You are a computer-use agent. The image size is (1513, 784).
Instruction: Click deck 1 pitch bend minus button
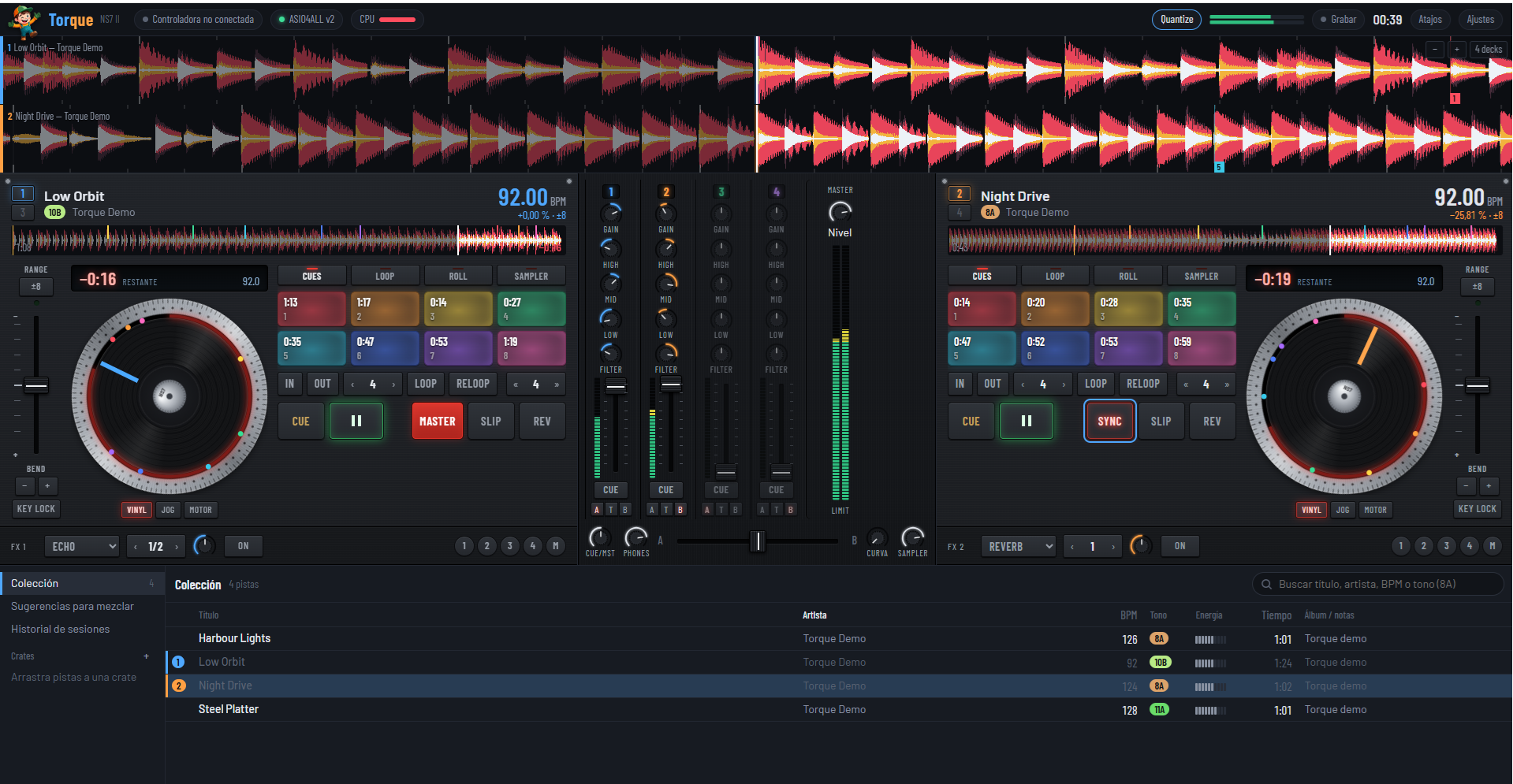pos(25,486)
